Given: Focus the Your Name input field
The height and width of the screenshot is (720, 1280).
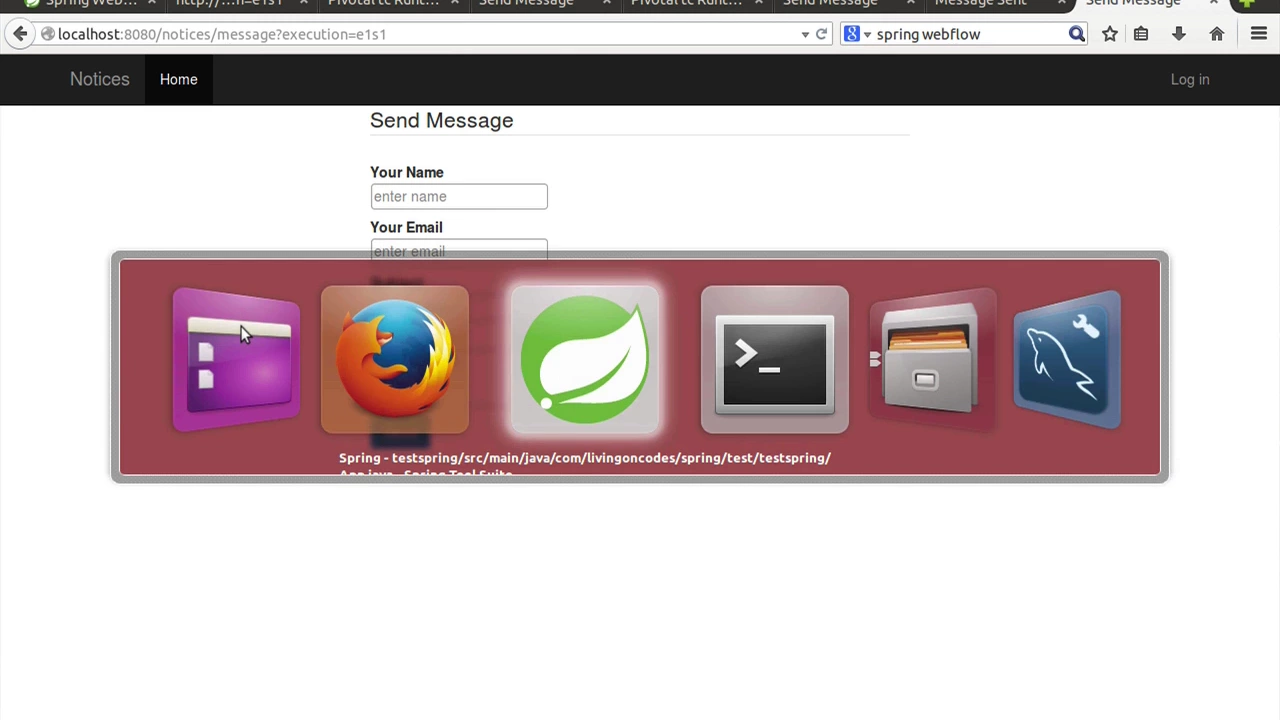Looking at the screenshot, I should coord(459,196).
